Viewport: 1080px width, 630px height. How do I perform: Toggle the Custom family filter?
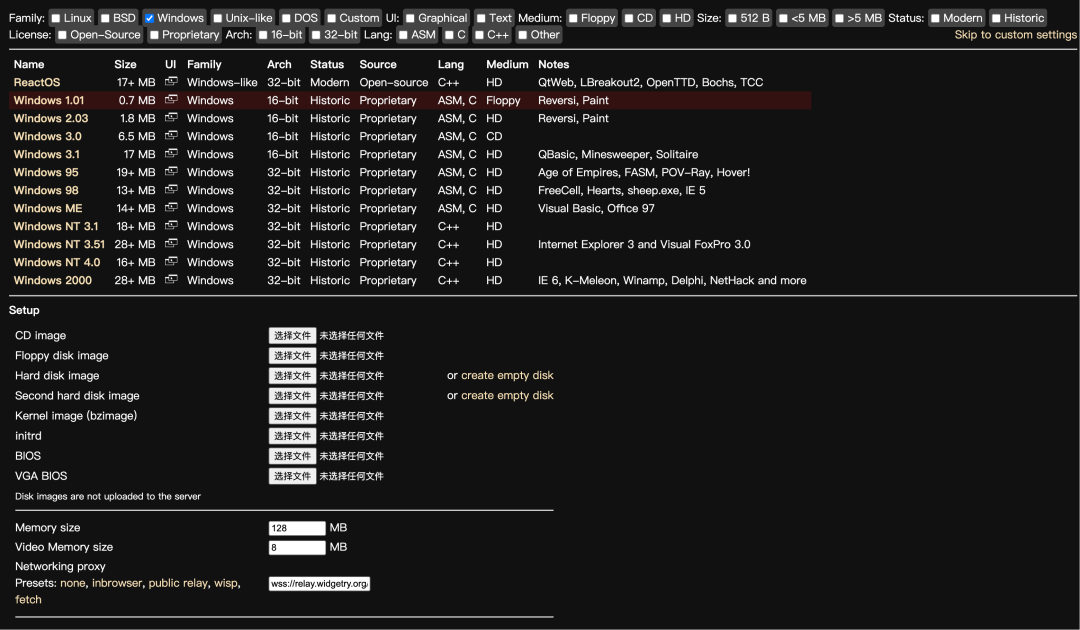[x=331, y=18]
